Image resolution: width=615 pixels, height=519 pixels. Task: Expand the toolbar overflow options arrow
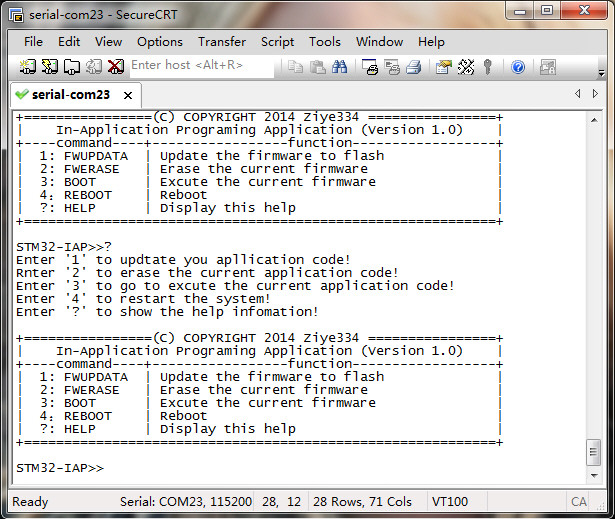601,72
